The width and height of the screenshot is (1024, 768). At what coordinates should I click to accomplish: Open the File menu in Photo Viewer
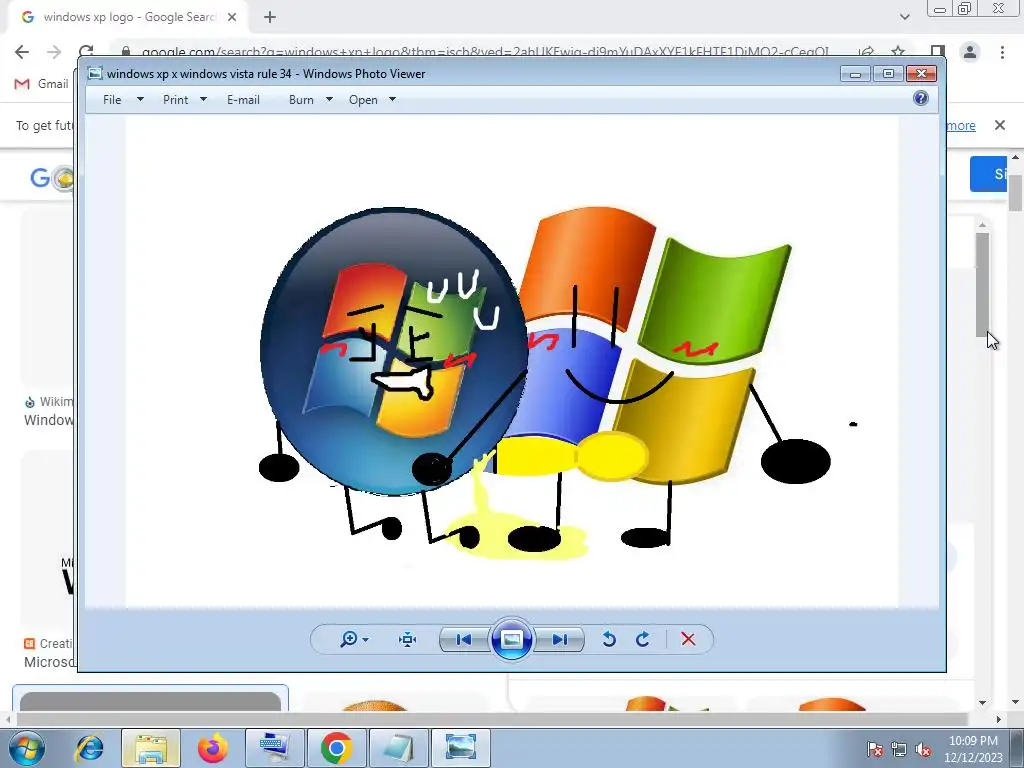pyautogui.click(x=112, y=100)
